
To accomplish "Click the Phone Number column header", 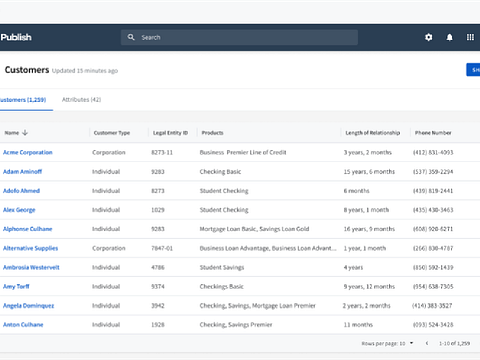I will point(433,133).
